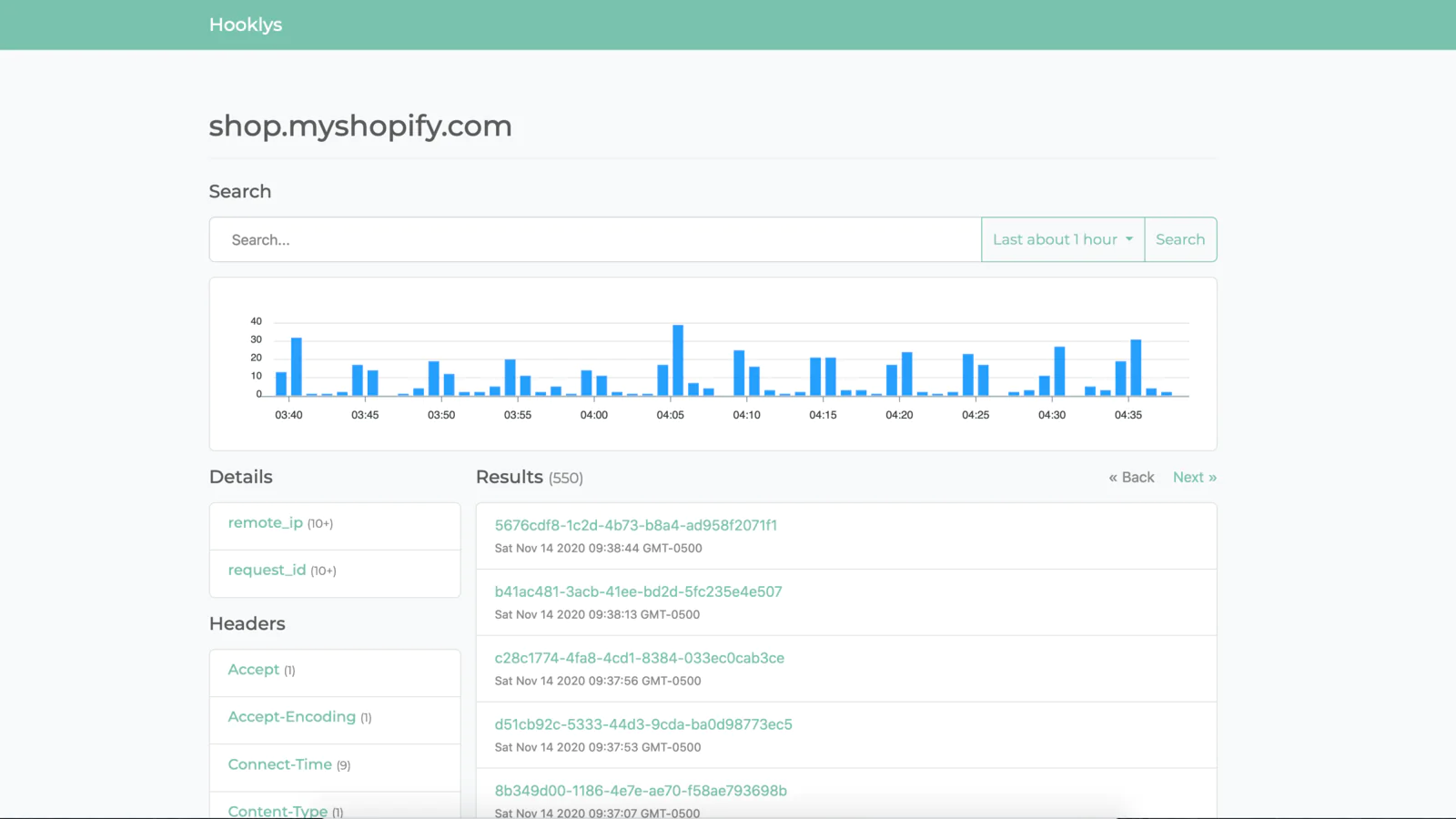
Task: Click the tall chart bar near 04:35
Action: pyautogui.click(x=1136, y=368)
